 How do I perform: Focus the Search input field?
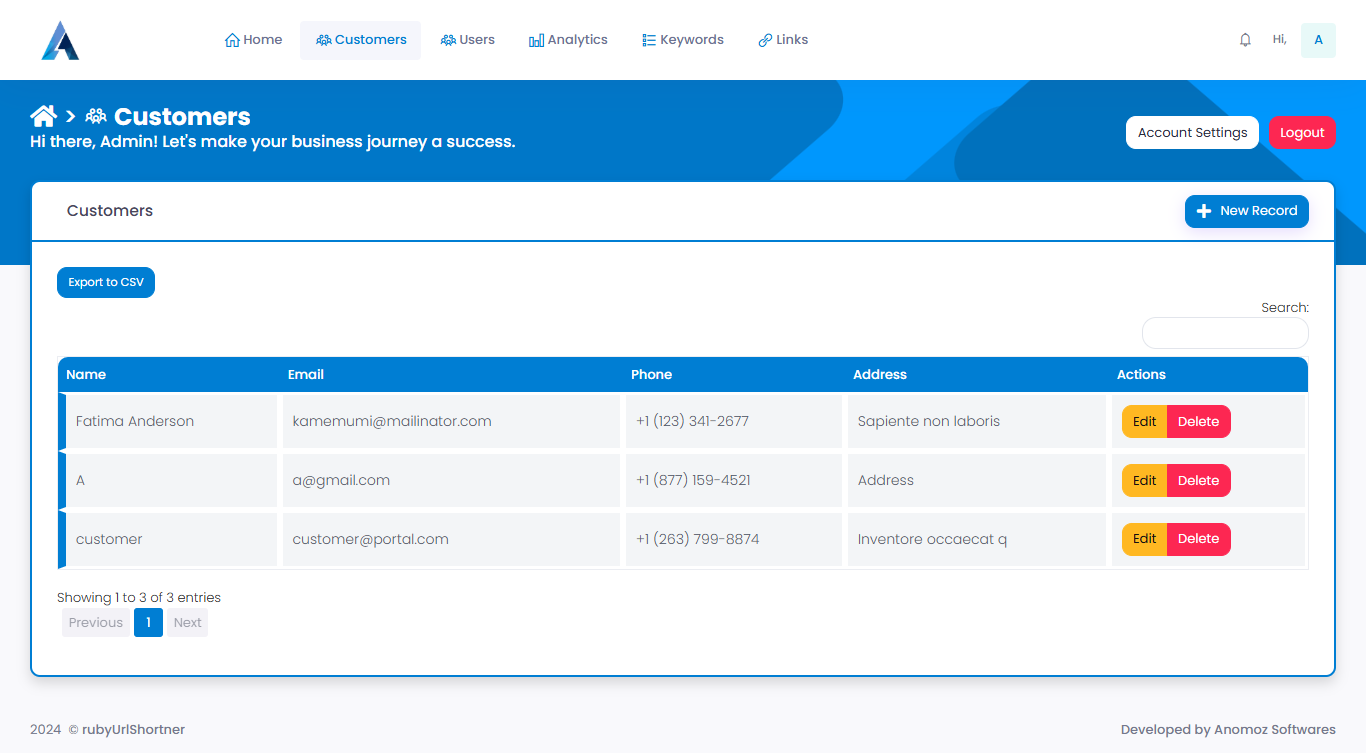pos(1225,333)
